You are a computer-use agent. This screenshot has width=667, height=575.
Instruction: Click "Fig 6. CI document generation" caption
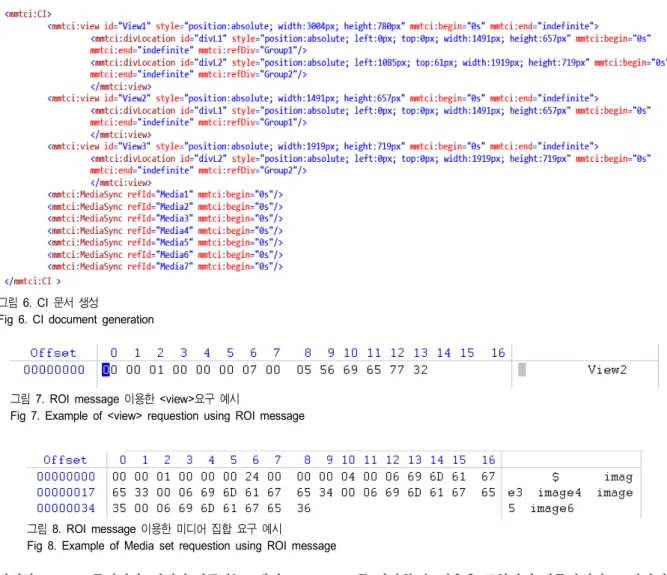click(x=77, y=320)
